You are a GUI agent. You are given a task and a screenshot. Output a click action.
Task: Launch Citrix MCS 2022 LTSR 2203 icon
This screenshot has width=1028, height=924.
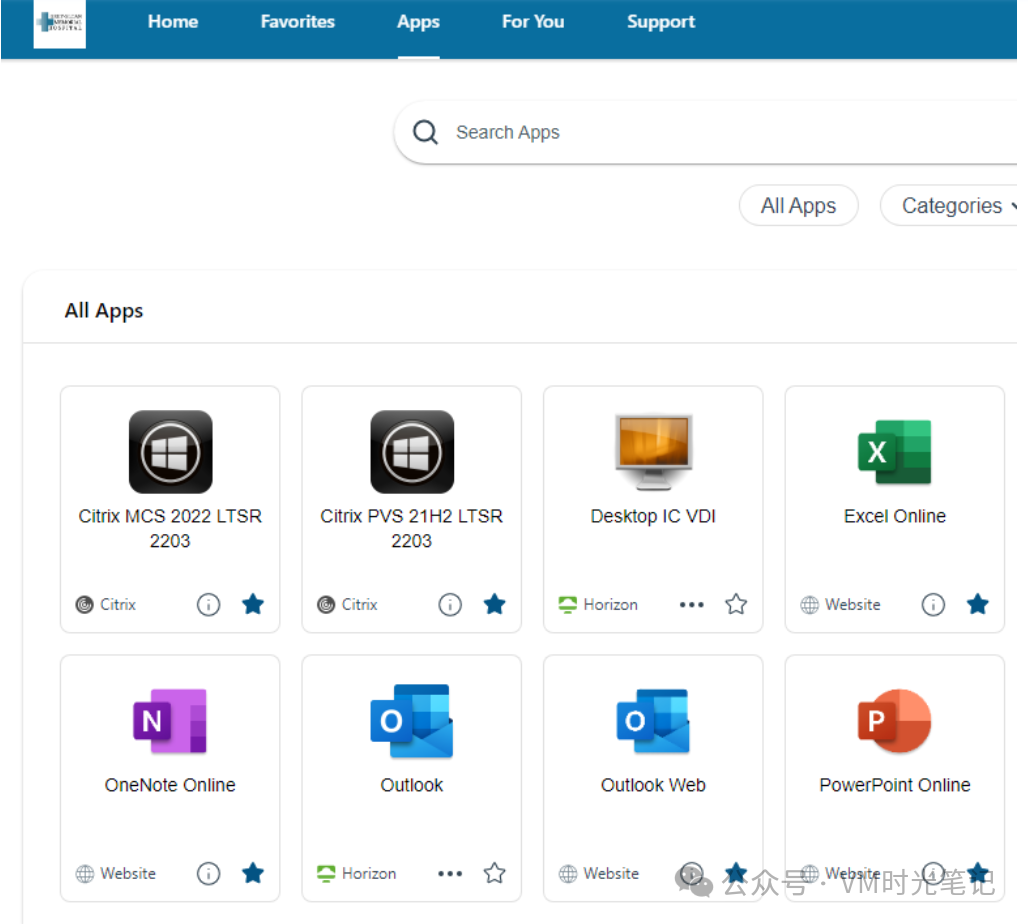tap(170, 452)
